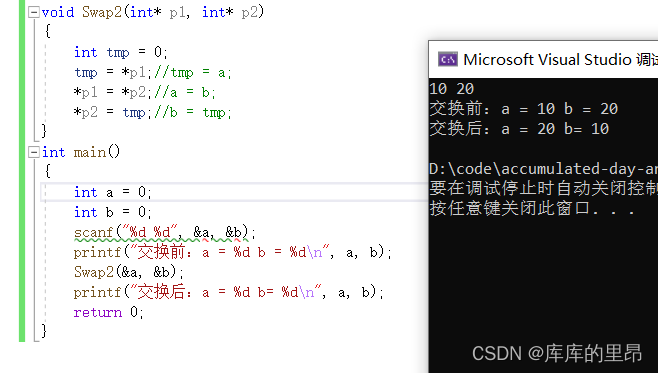The image size is (658, 373).
Task: Click the 'int main()' declaration
Action: (x=81, y=152)
